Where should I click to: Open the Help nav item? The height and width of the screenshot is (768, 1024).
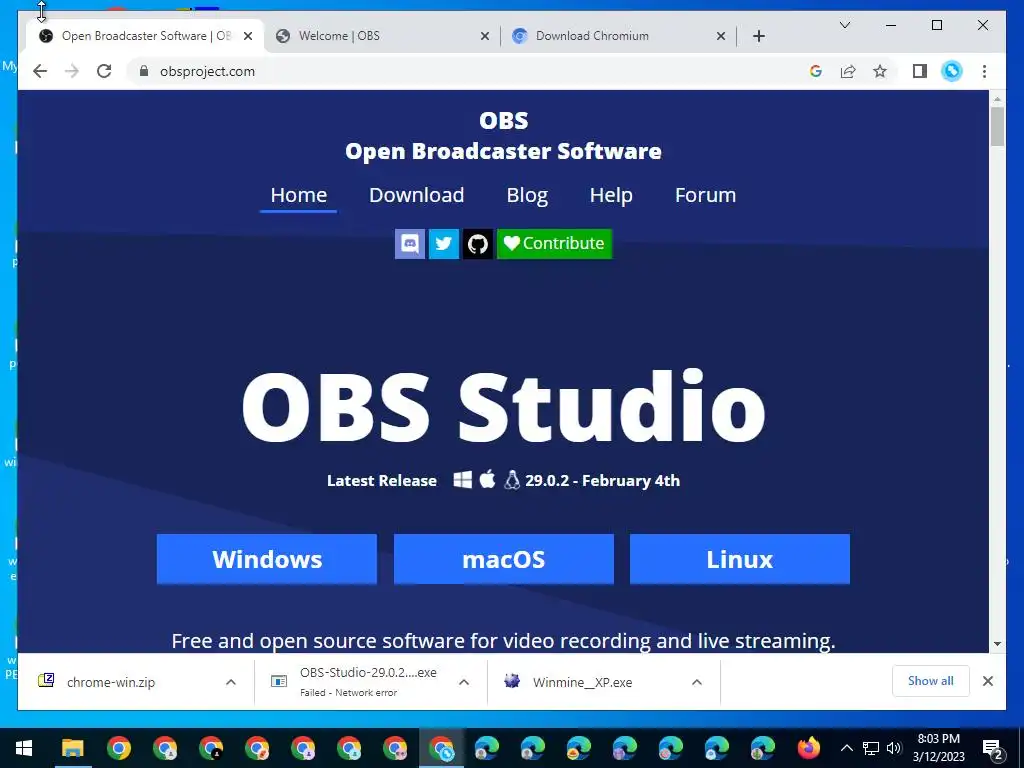coord(611,195)
